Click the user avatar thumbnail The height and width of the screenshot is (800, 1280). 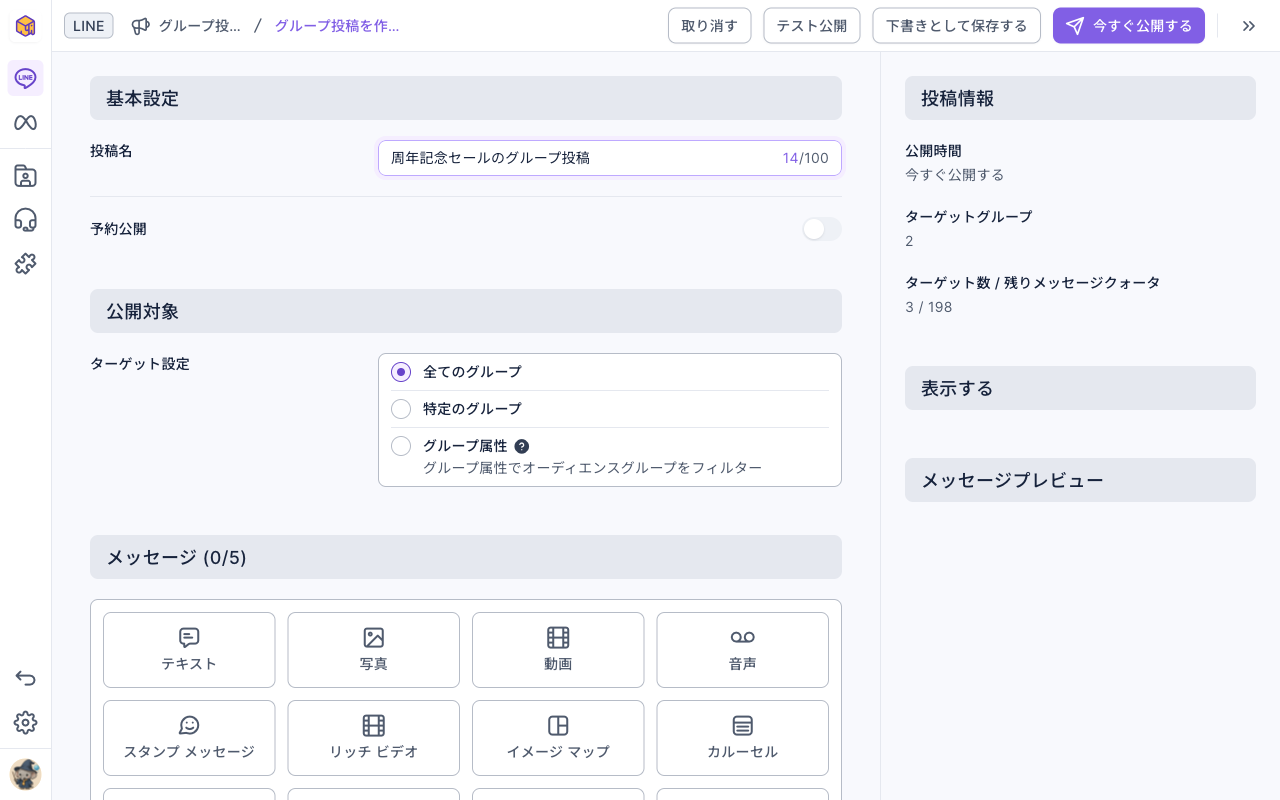(x=25, y=774)
